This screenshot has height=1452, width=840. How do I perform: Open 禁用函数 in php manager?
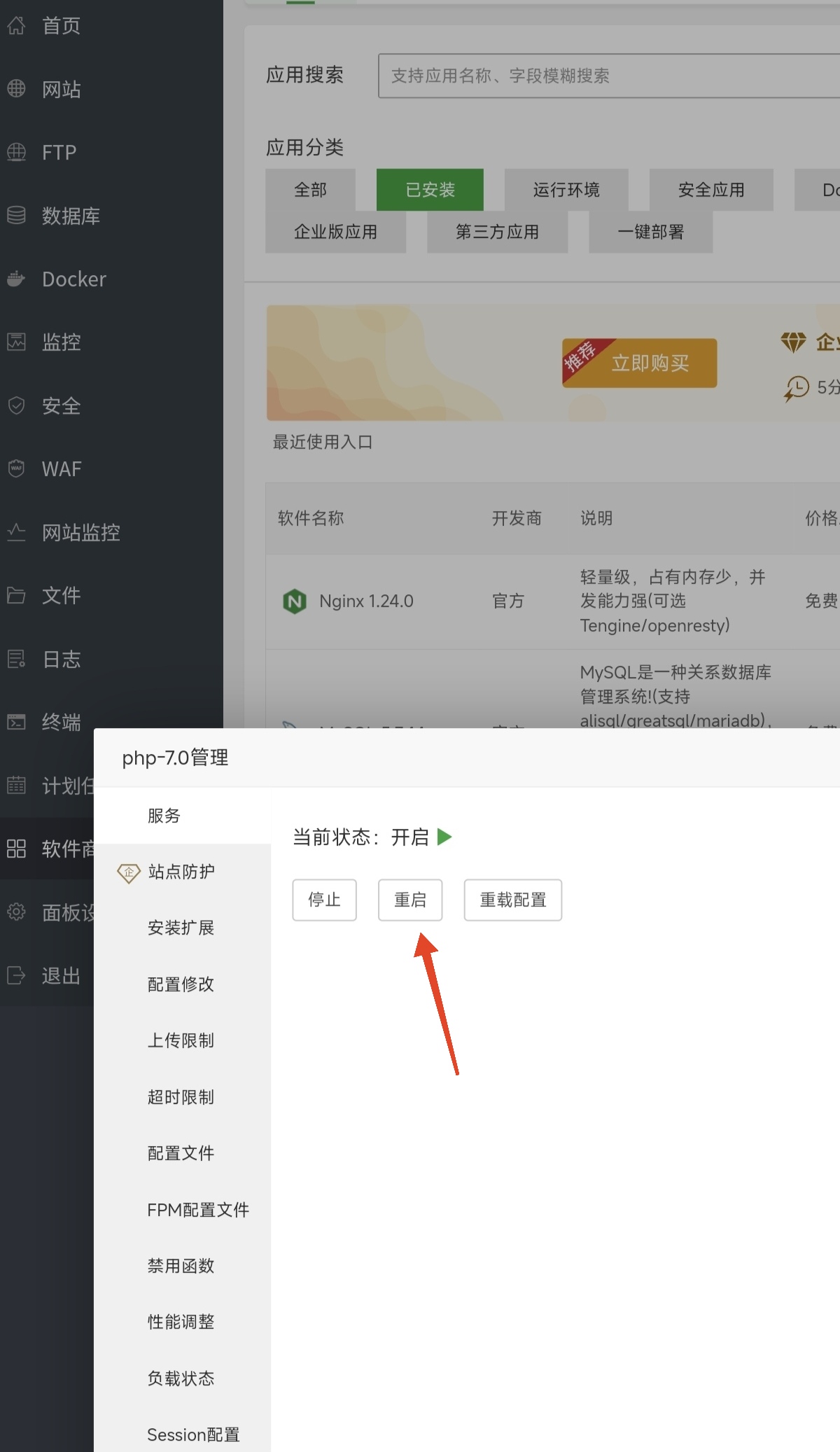coord(182,1266)
